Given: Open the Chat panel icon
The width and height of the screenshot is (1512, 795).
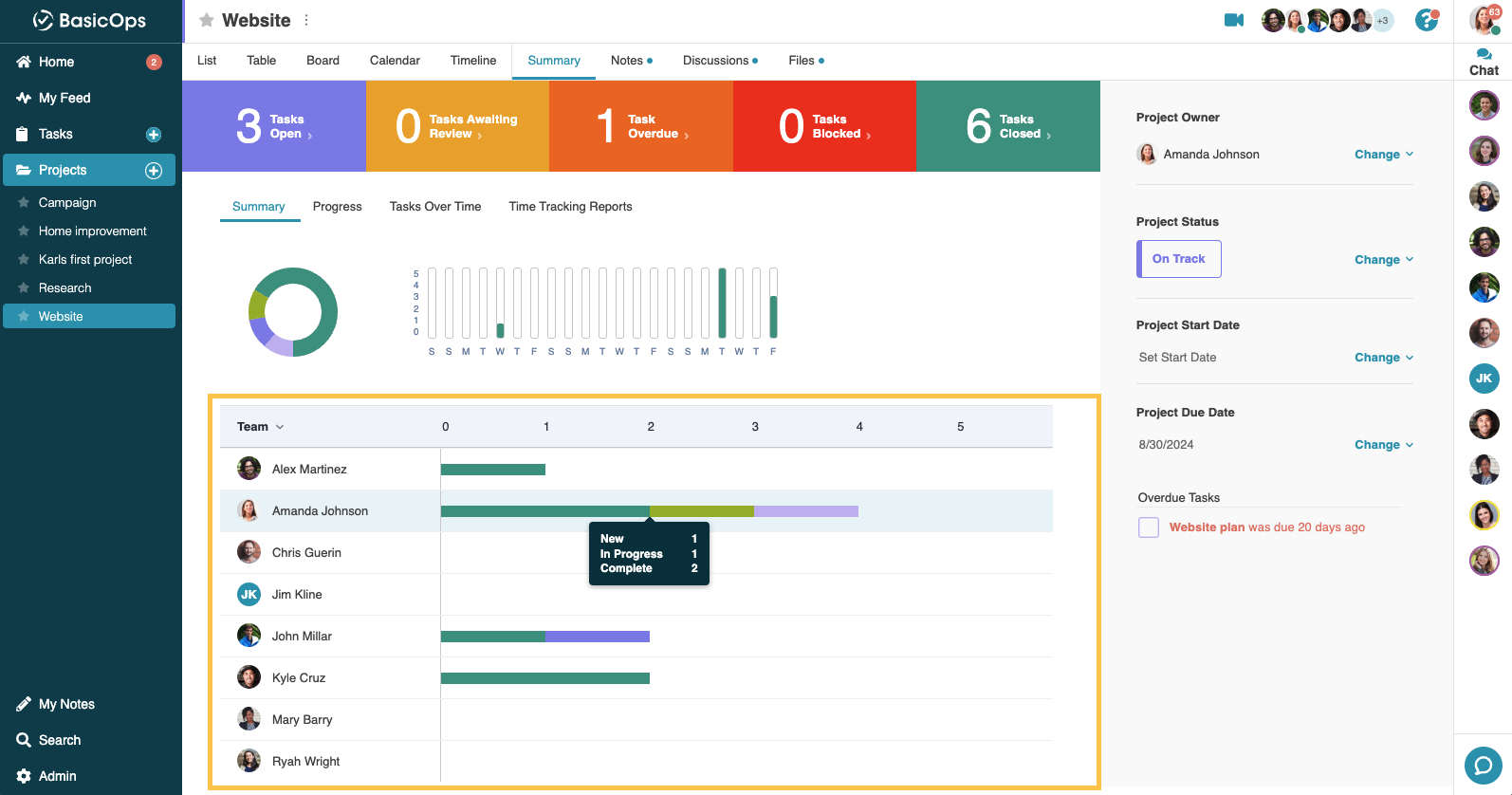Looking at the screenshot, I should pyautogui.click(x=1484, y=62).
